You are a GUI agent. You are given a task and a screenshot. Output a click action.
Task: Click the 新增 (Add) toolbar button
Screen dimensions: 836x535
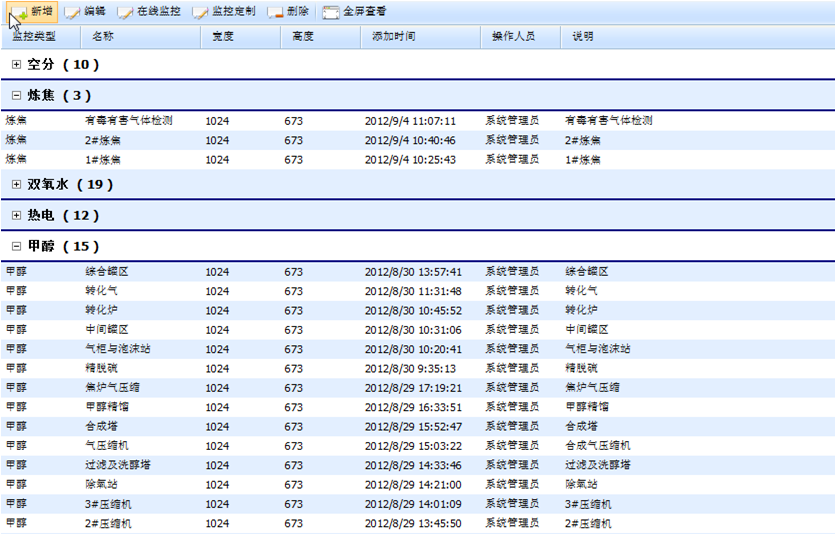coord(33,11)
